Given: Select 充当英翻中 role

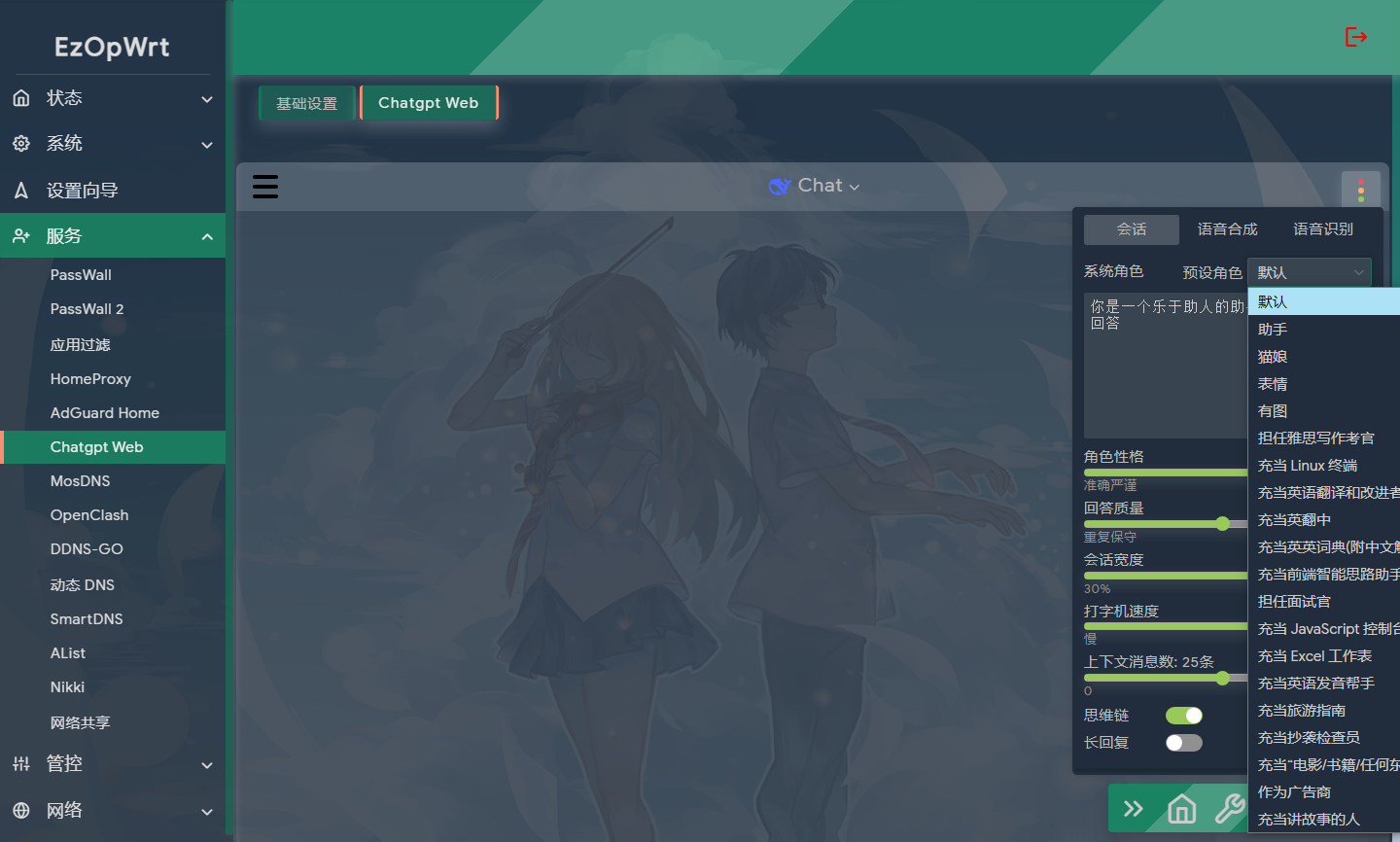Looking at the screenshot, I should coord(1324,520).
